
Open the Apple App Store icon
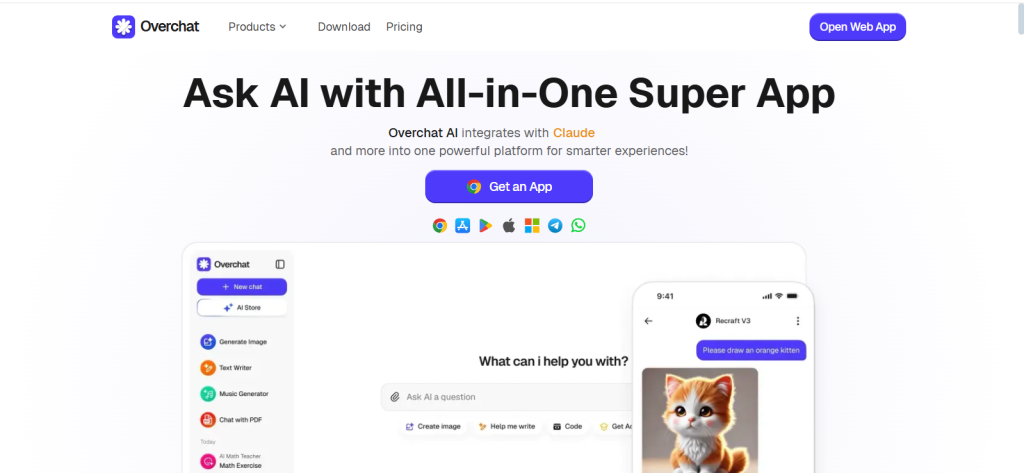(462, 225)
